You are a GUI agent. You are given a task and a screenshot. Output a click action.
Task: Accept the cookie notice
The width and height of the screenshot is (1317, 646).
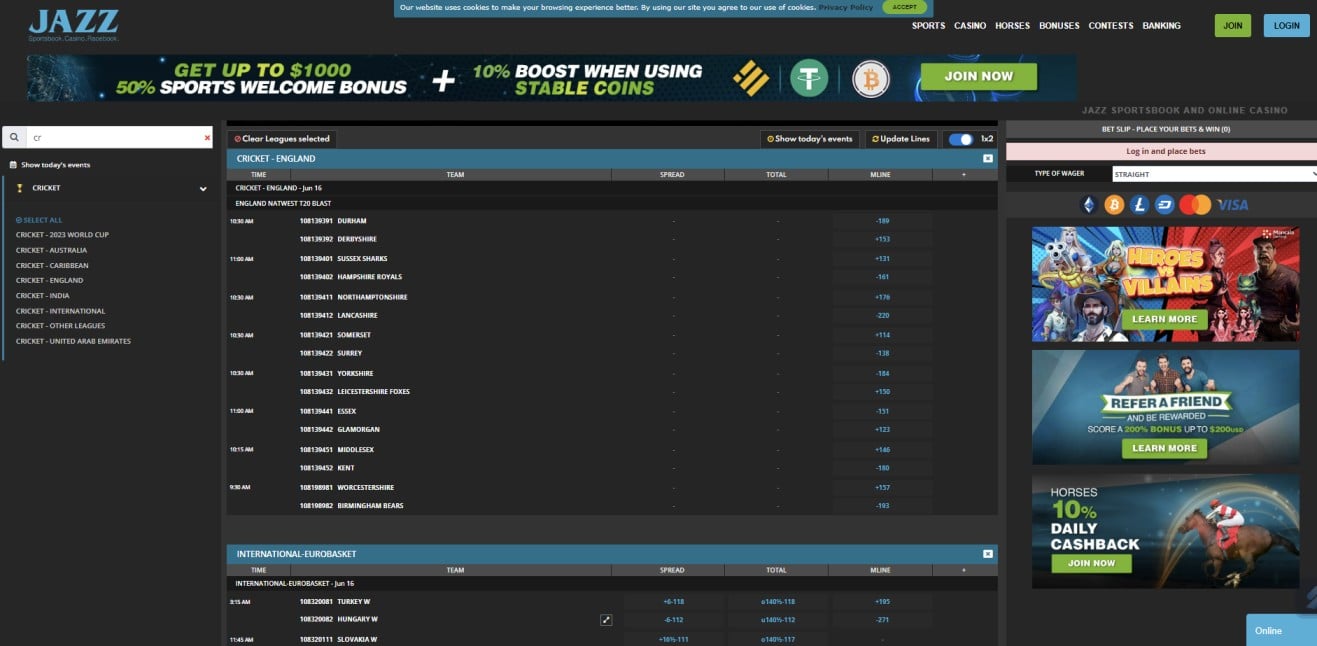click(904, 7)
